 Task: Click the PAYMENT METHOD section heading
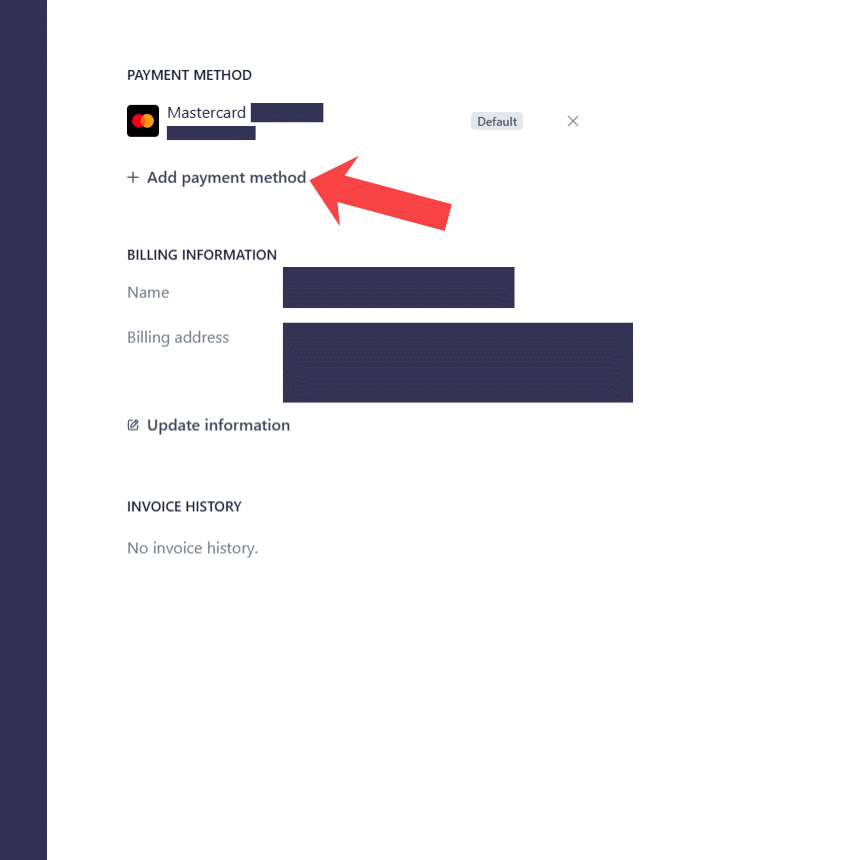189,75
